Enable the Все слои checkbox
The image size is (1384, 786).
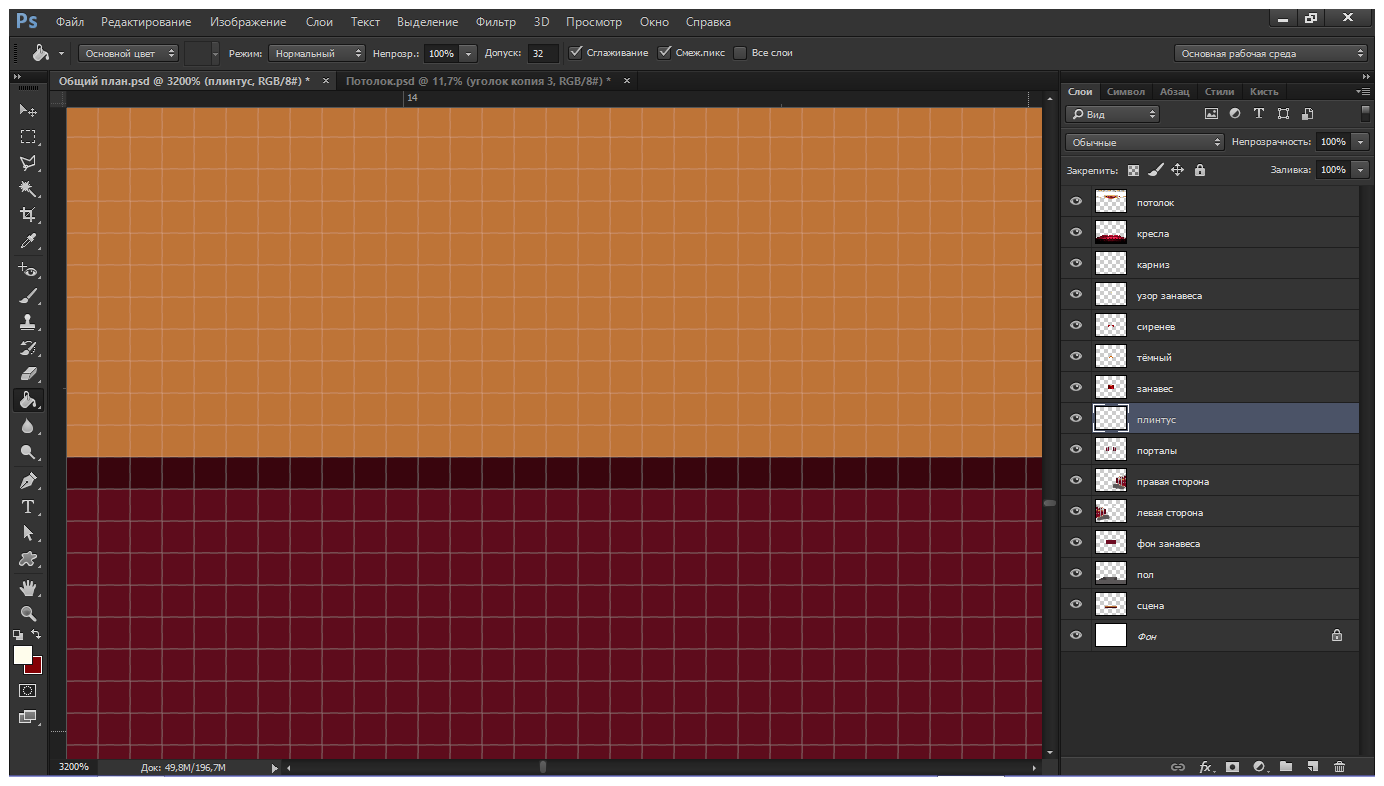point(740,52)
